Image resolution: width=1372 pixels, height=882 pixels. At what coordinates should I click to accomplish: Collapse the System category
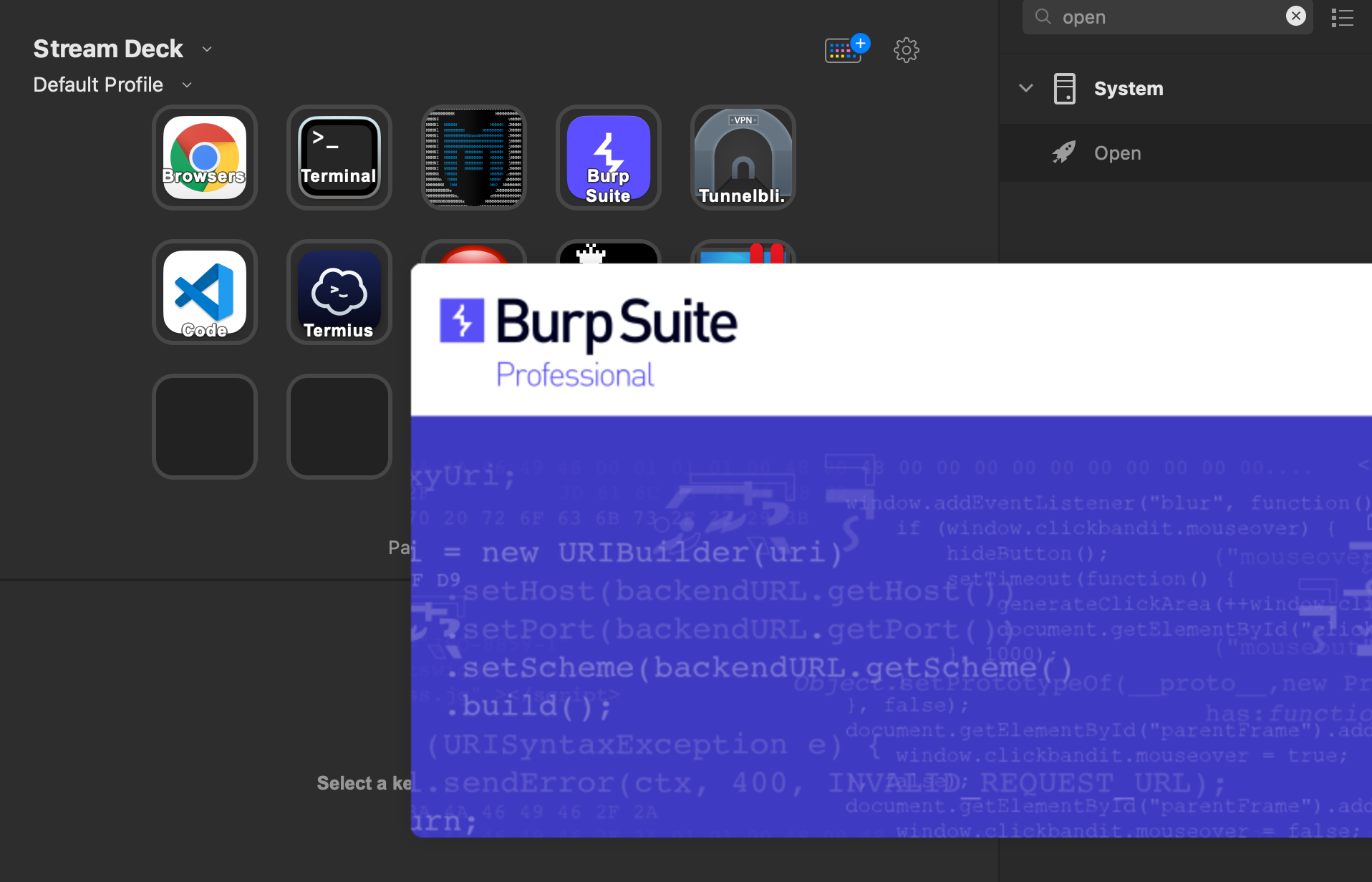[x=1026, y=88]
